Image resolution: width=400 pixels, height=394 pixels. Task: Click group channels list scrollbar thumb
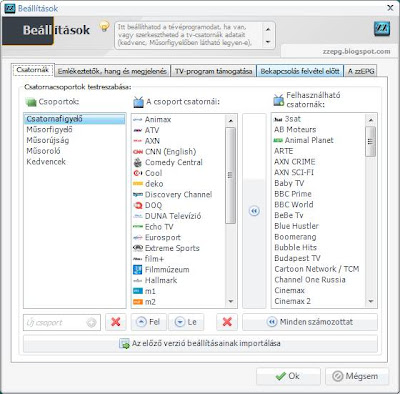click(230, 175)
